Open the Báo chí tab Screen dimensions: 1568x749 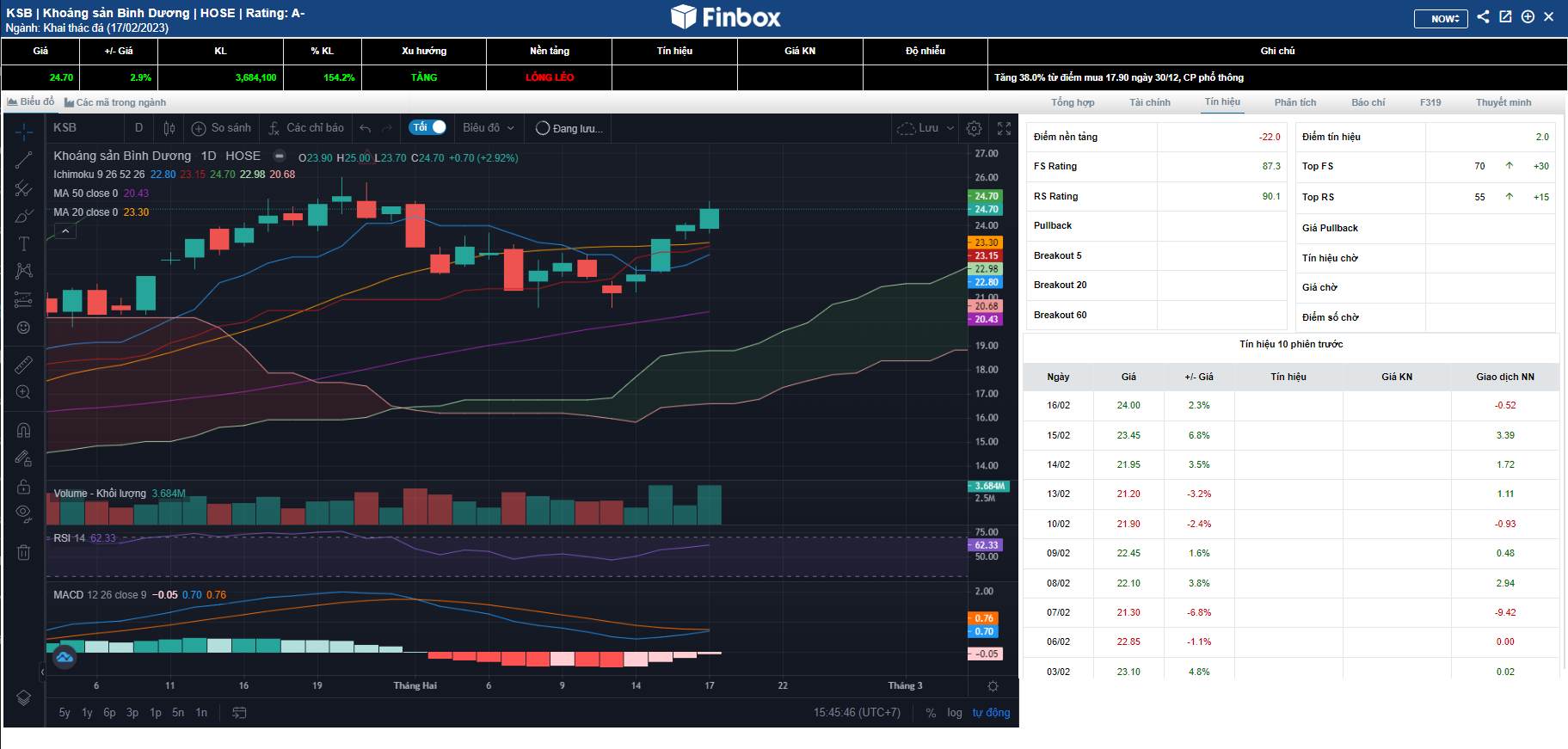[1368, 102]
